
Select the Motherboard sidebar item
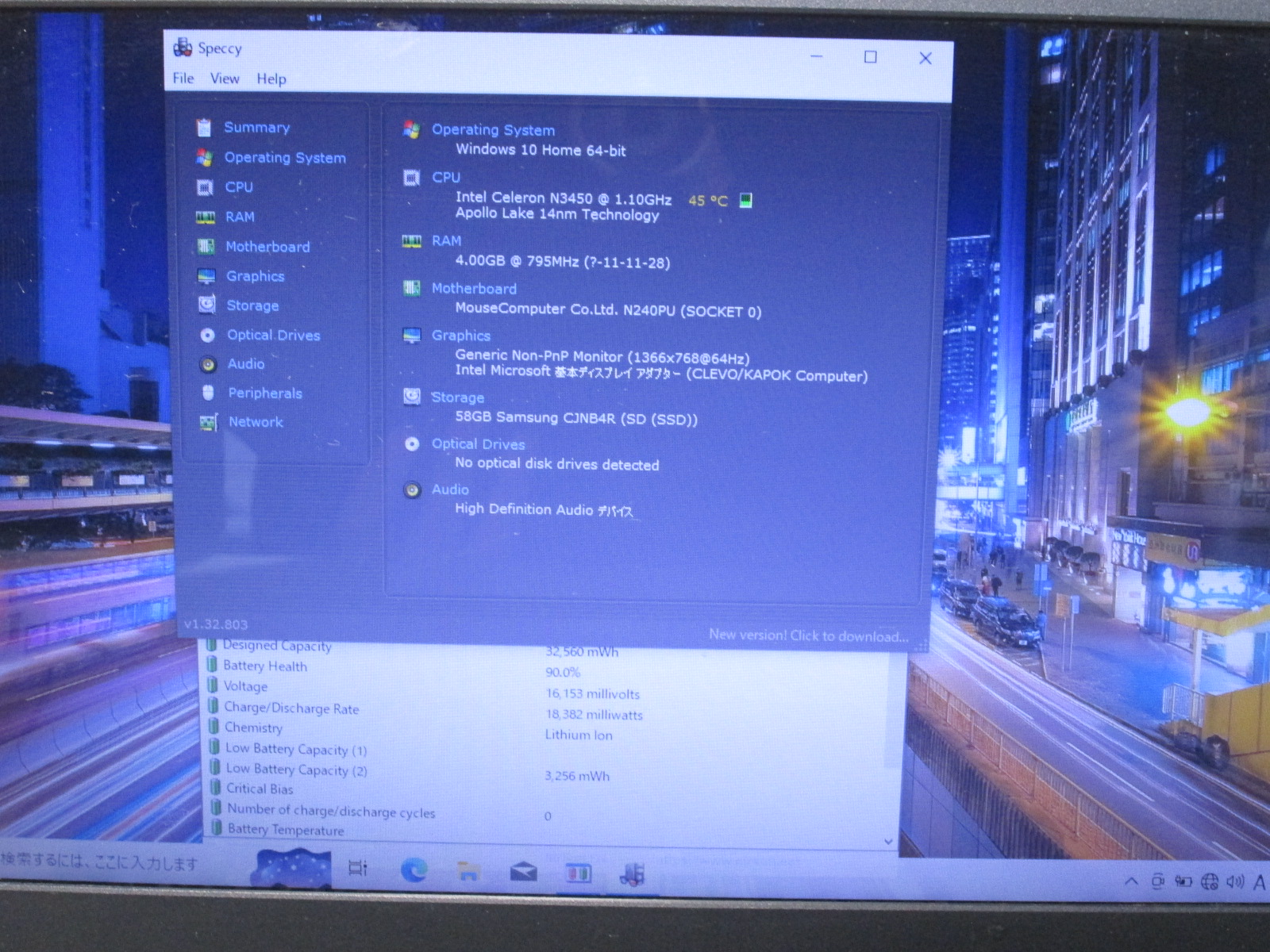click(267, 247)
